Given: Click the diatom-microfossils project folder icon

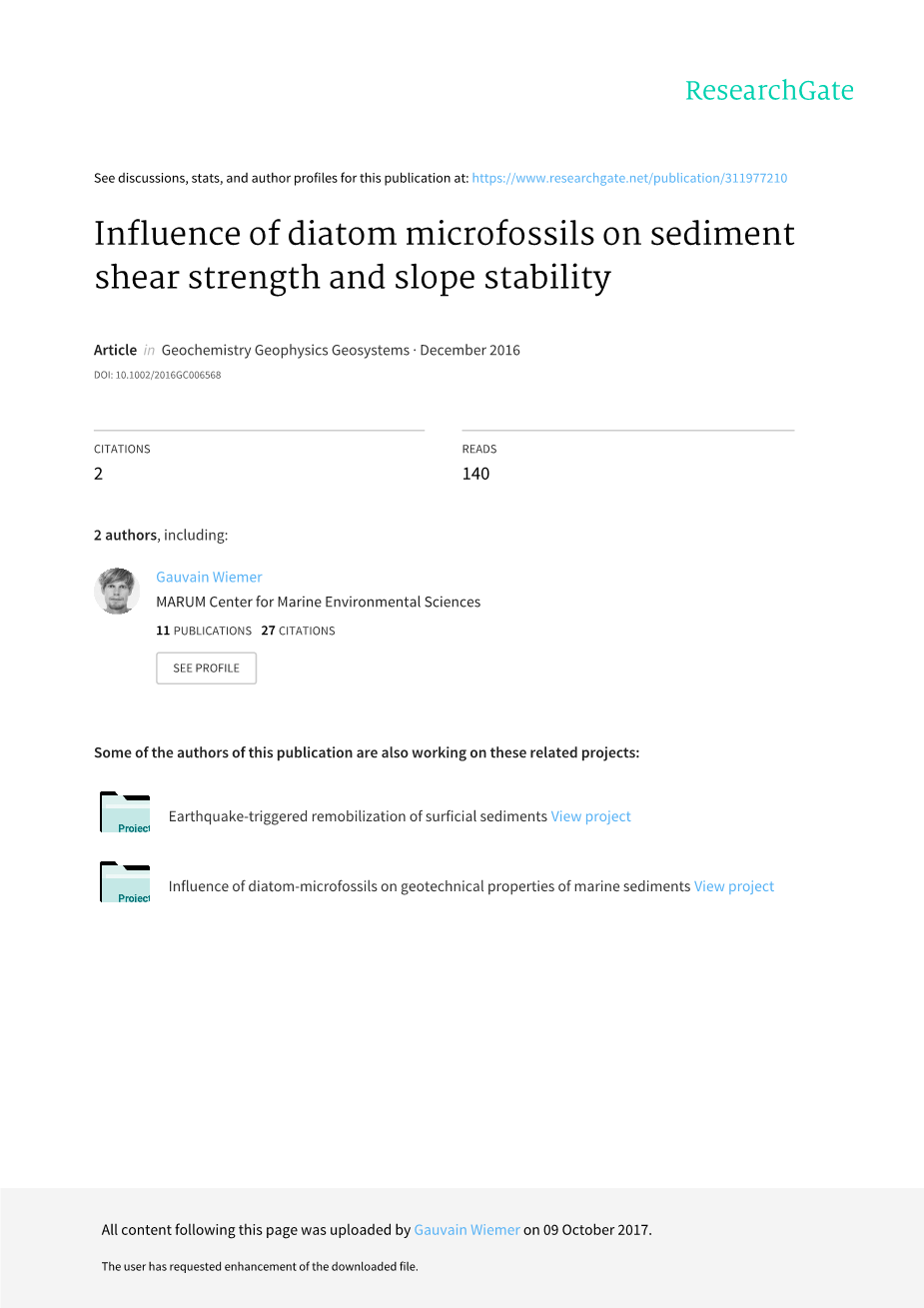Looking at the screenshot, I should (125, 883).
